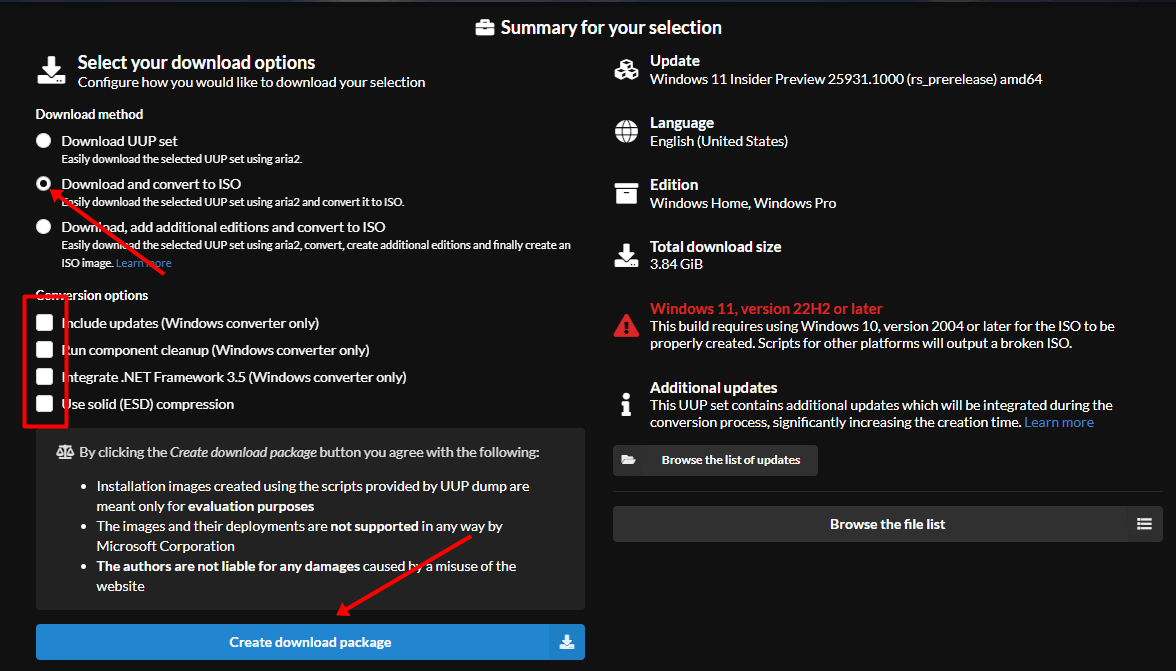1176x671 pixels.
Task: Click the download icon beside Select your download options
Action: click(50, 71)
